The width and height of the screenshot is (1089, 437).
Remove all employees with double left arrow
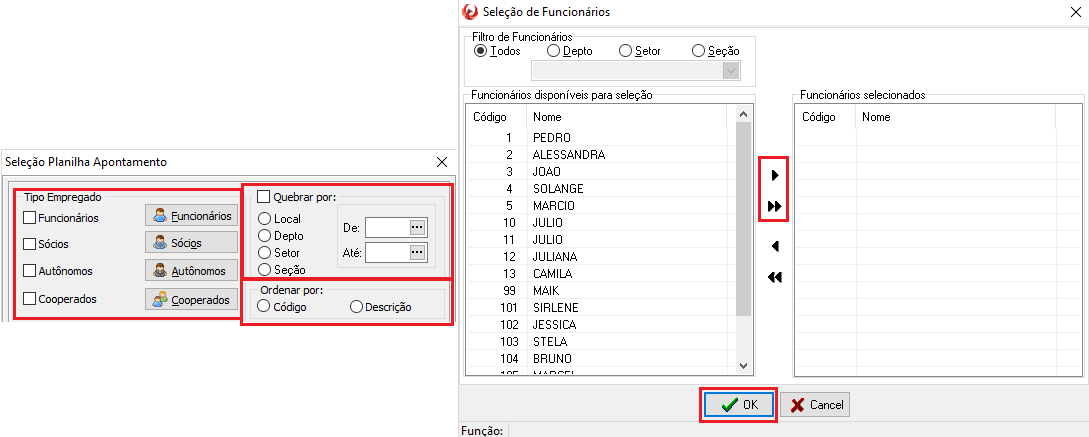(775, 277)
